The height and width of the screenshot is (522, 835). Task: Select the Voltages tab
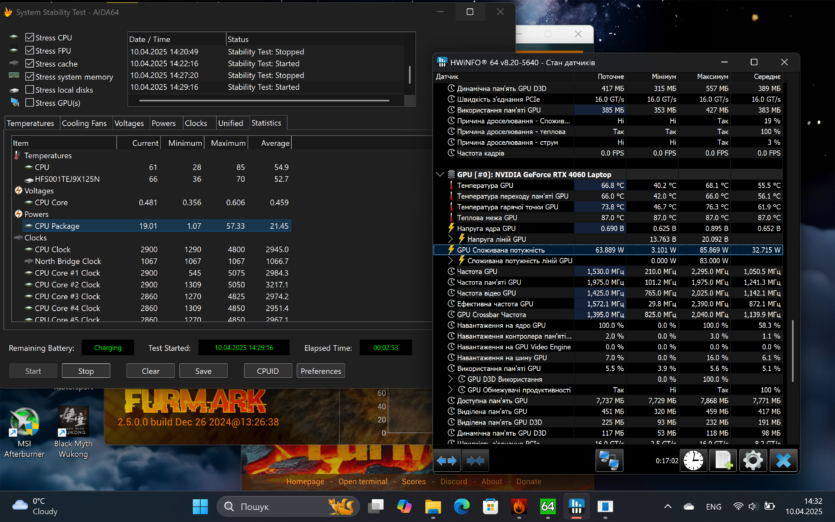coord(129,123)
